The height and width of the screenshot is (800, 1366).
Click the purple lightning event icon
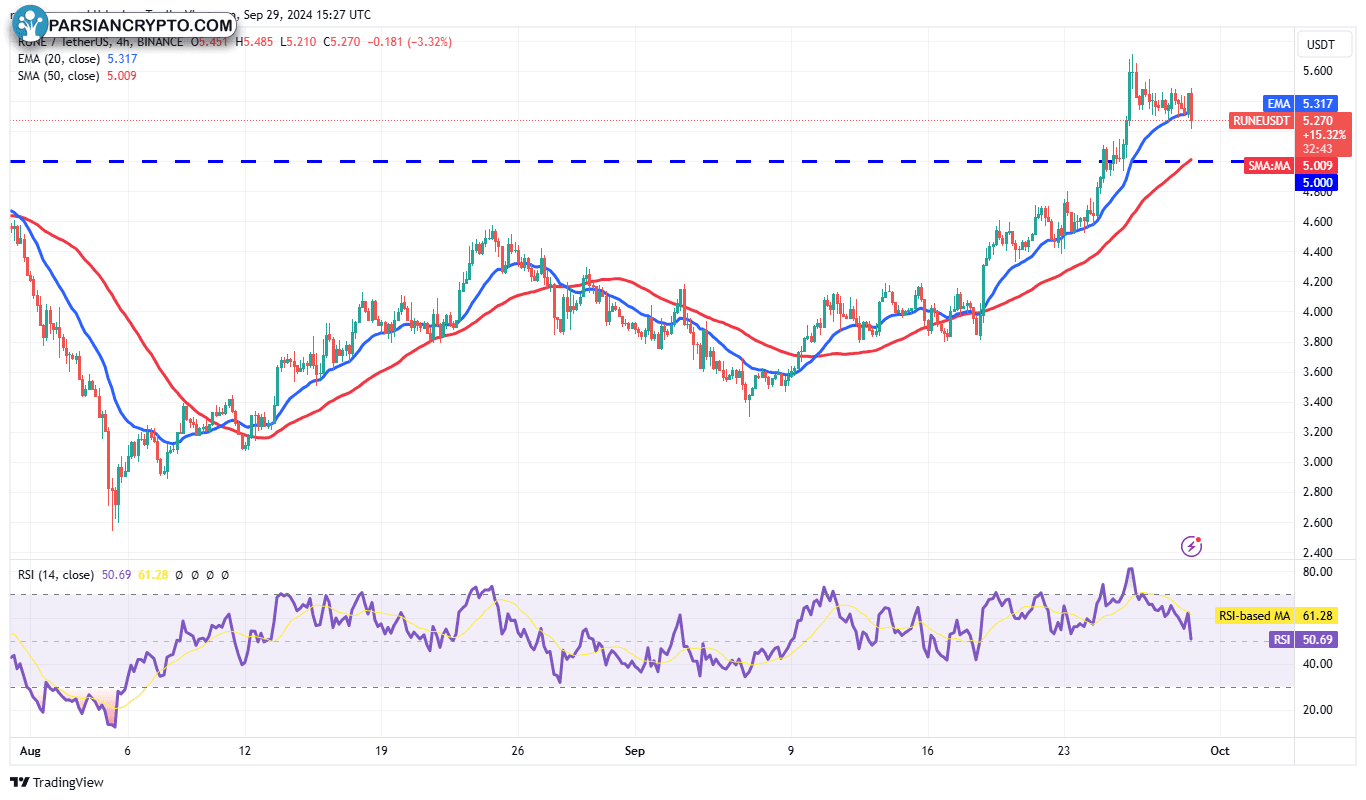coord(1191,546)
